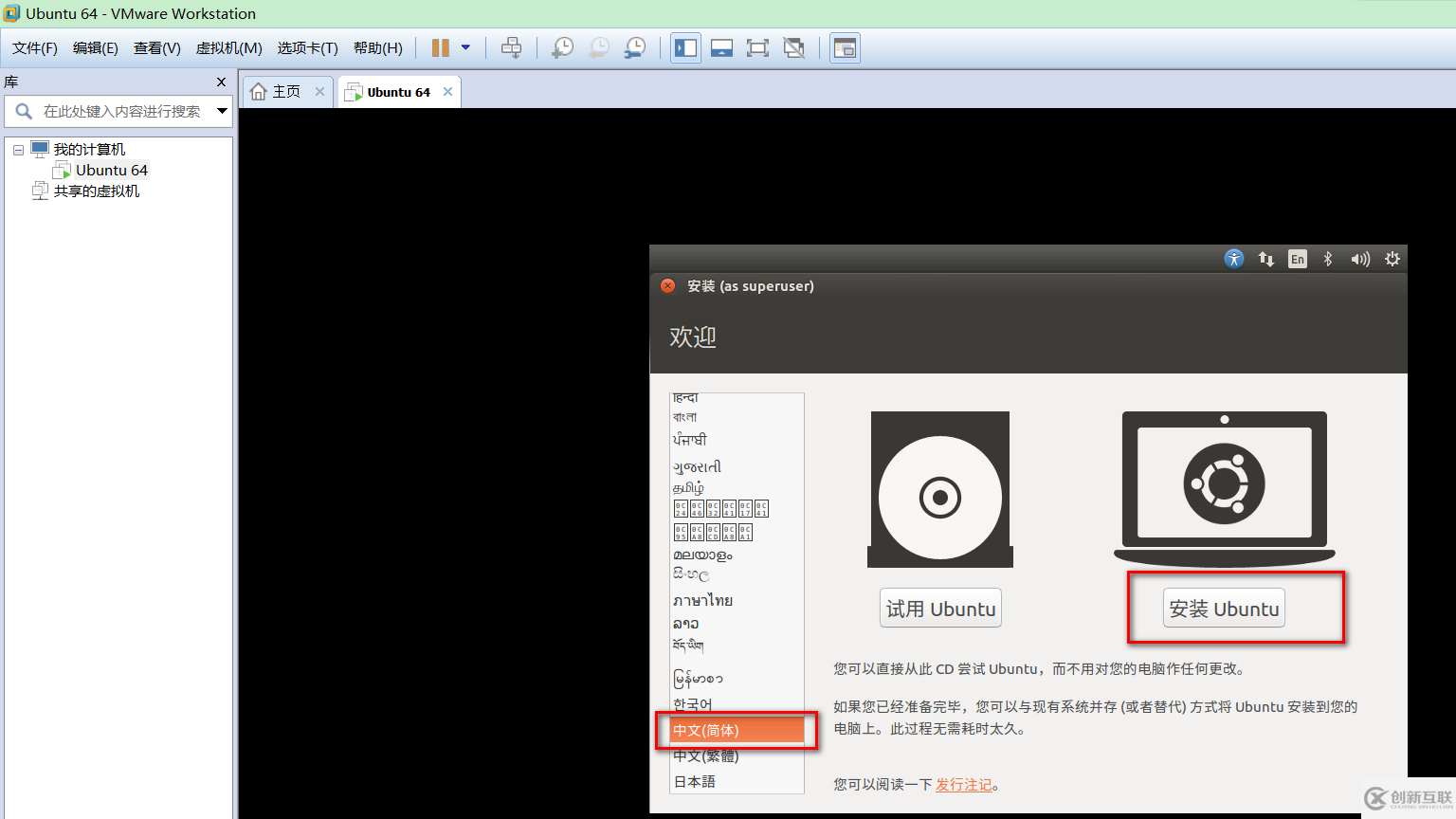Select ગુજરાતી in the language list
This screenshot has height=819, width=1456.
(737, 466)
